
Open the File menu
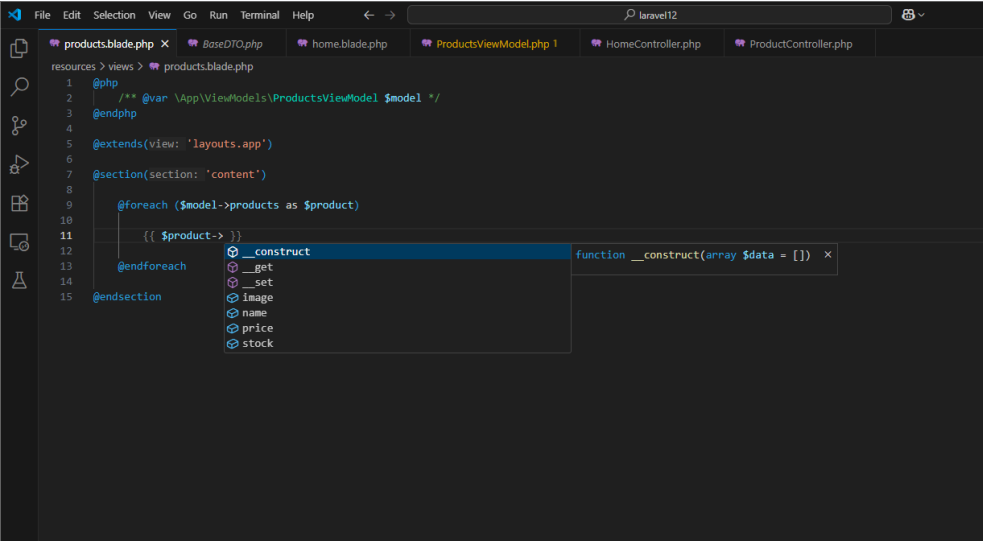42,15
